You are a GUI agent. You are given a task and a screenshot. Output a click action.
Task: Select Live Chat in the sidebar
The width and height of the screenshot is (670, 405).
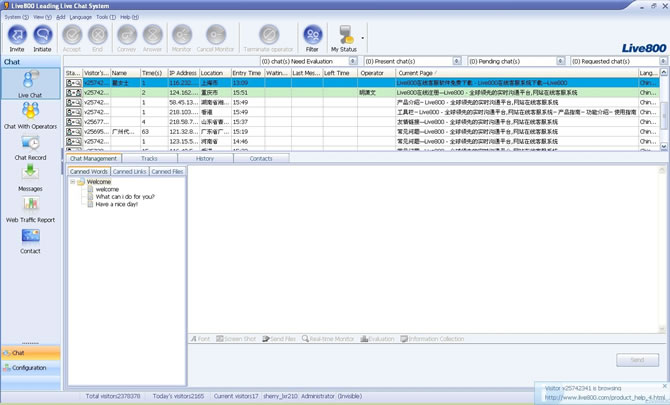[x=30, y=84]
